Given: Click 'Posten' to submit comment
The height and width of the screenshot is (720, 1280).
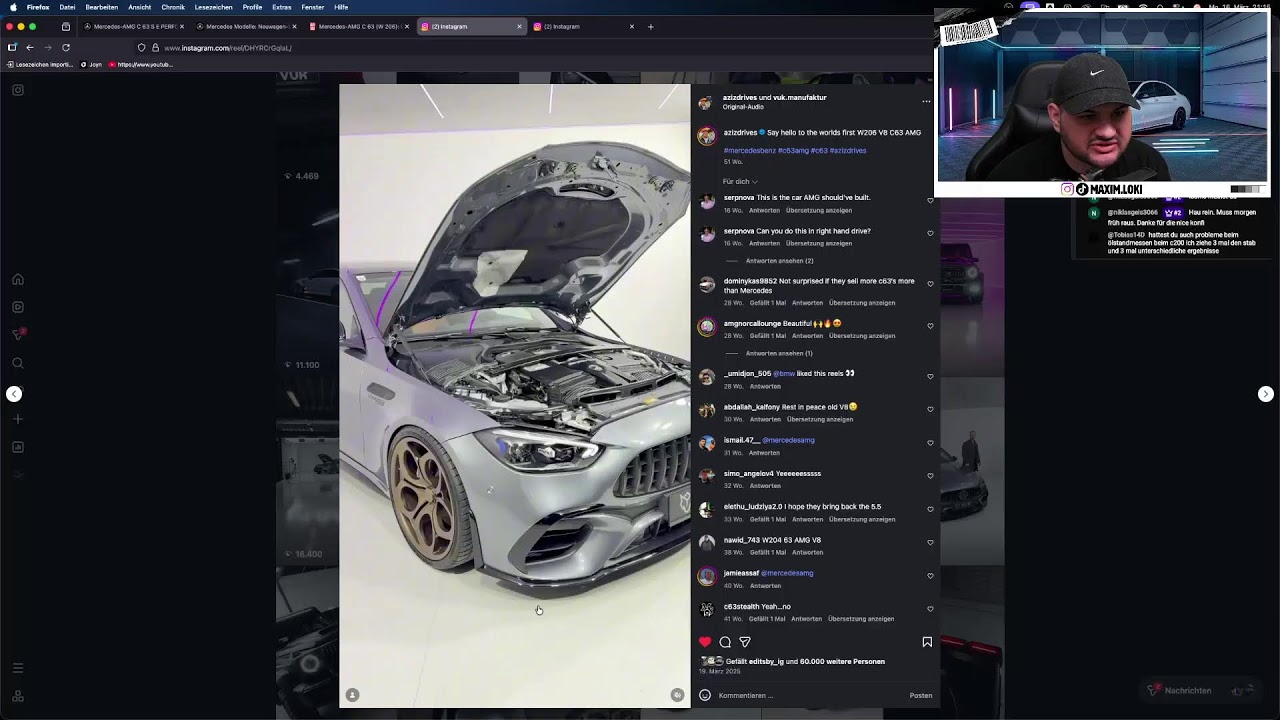Looking at the screenshot, I should 921,695.
